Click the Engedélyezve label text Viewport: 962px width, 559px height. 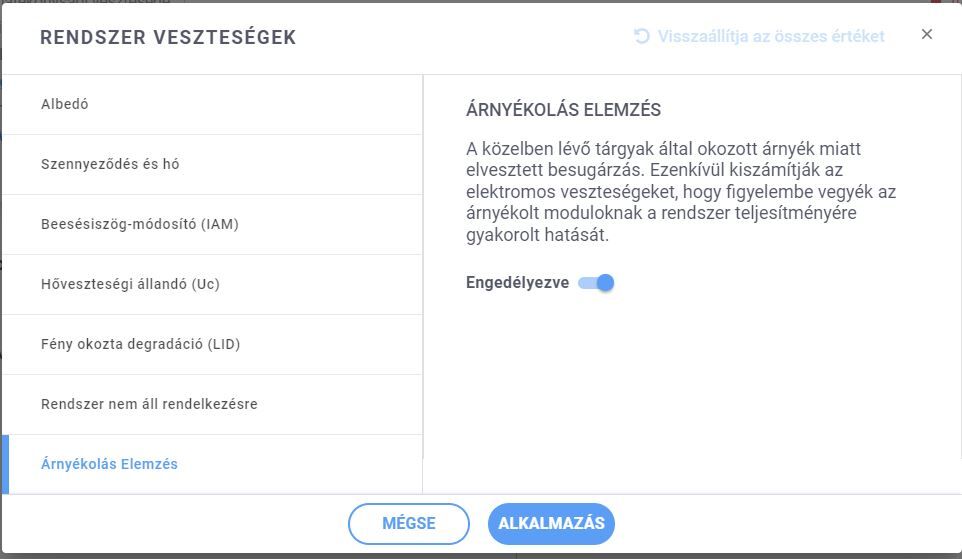pos(517,283)
